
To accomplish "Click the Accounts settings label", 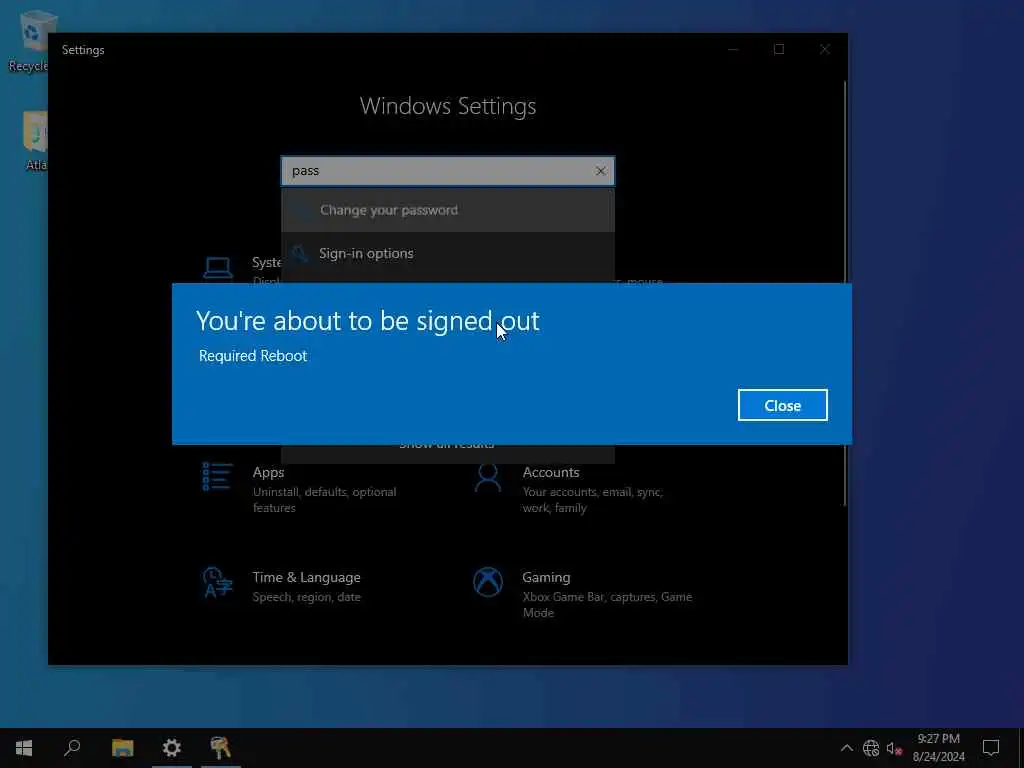I will click(x=551, y=472).
